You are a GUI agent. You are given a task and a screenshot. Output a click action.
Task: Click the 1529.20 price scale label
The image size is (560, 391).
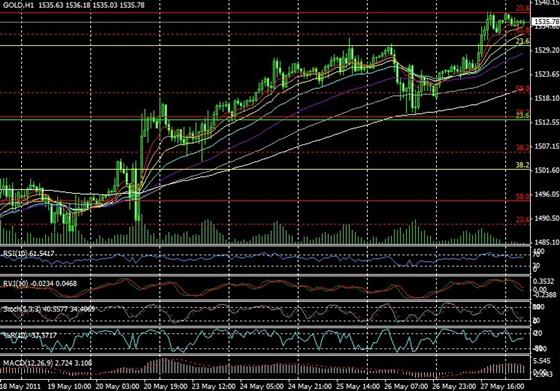[546, 50]
